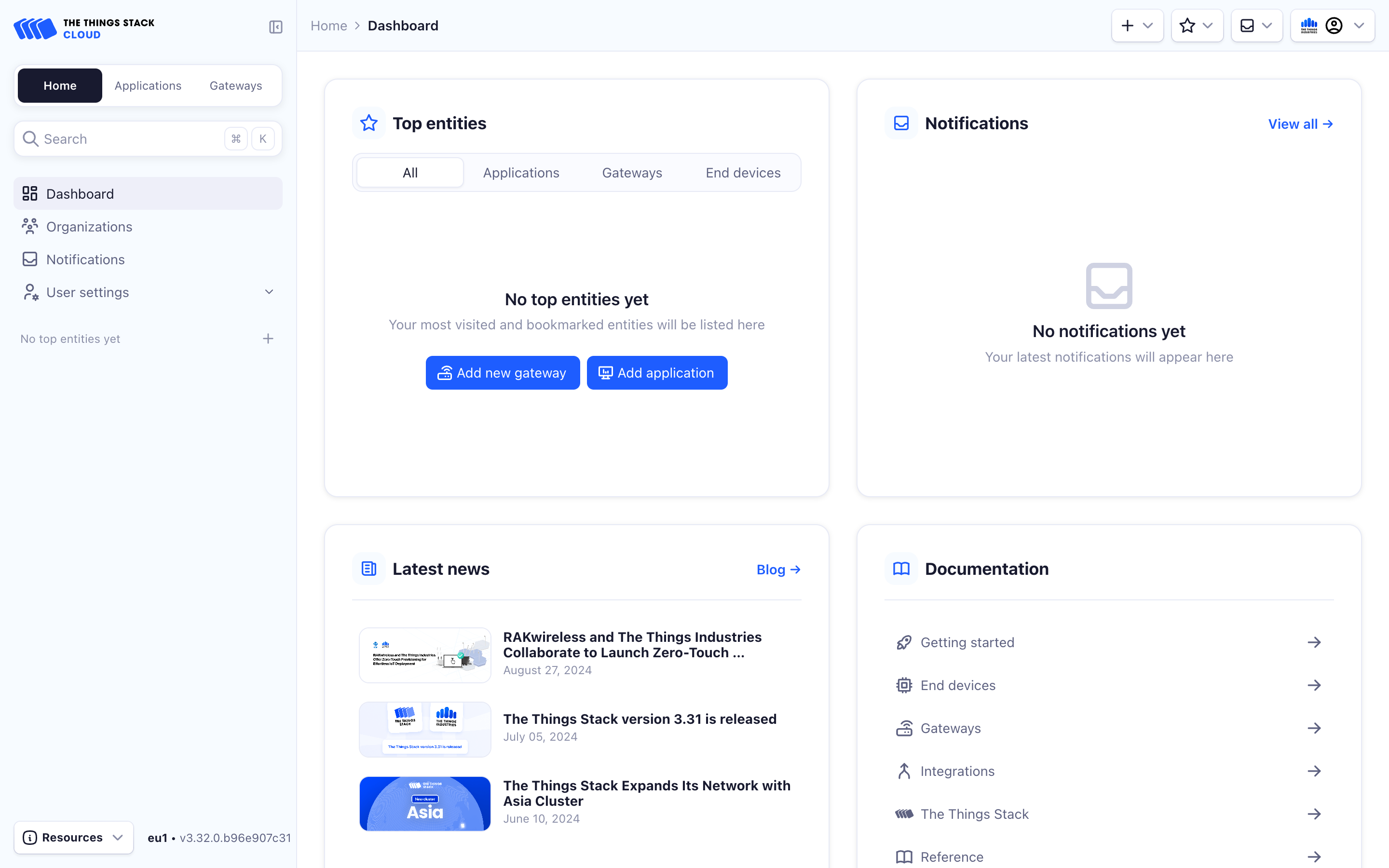Filter top entities by Gateways
The width and height of the screenshot is (1389, 868).
click(632, 173)
